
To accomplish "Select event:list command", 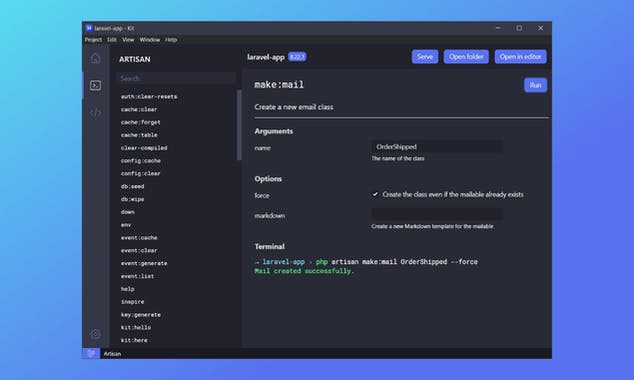I will 137,276.
